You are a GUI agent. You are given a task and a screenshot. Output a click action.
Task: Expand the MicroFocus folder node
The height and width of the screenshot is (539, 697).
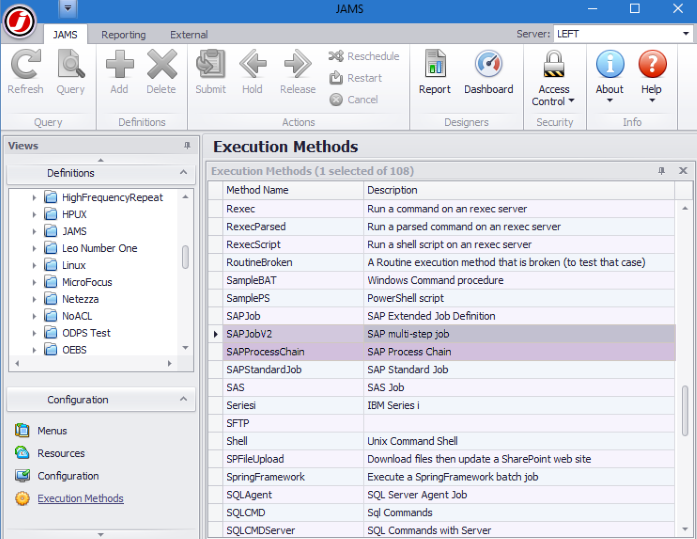point(34,282)
